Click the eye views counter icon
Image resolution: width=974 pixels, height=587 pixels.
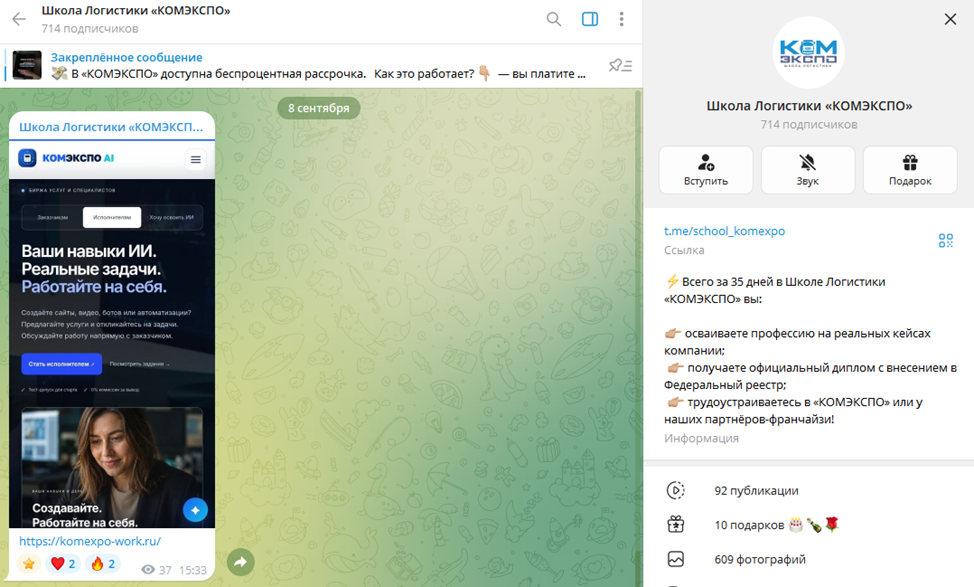[147, 570]
